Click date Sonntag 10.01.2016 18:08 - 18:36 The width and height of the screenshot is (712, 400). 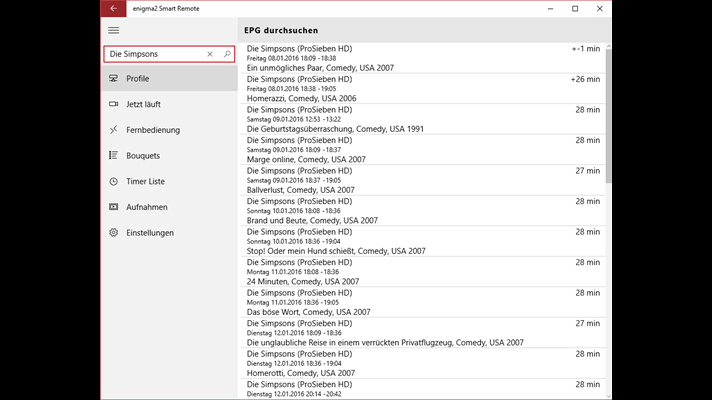(293, 211)
